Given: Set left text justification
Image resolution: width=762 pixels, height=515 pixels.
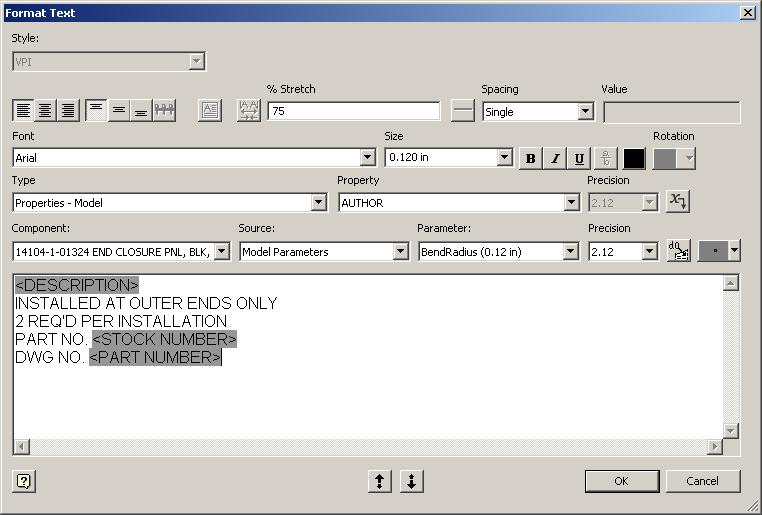Looking at the screenshot, I should point(23,110).
